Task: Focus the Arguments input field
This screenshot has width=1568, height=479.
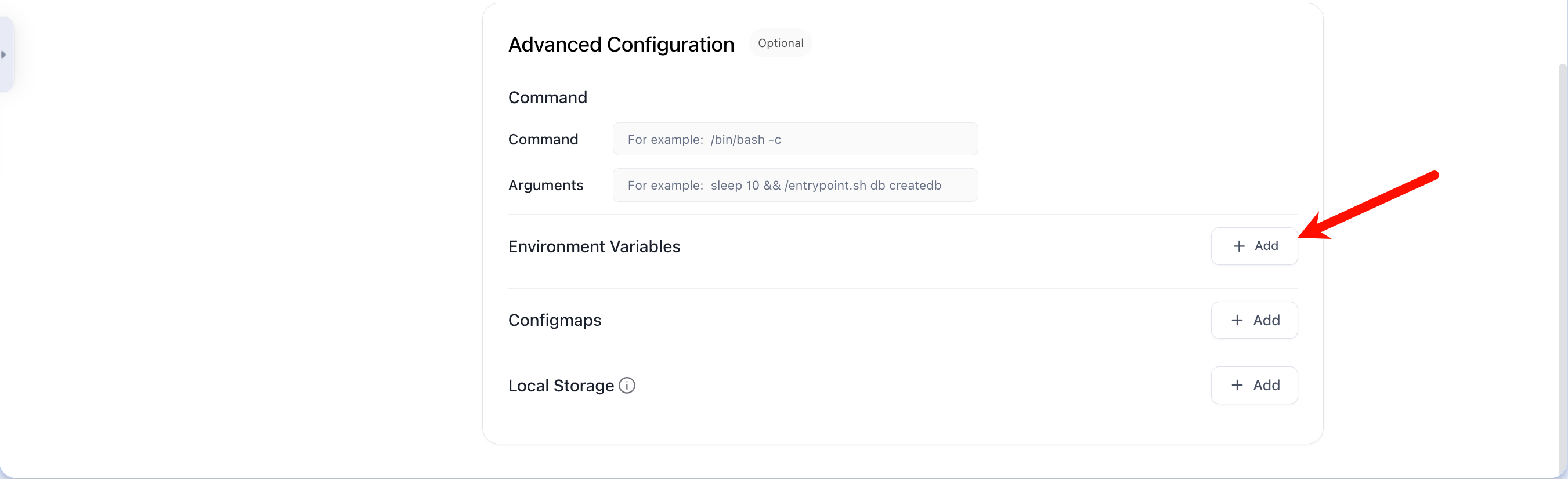Action: coord(794,185)
